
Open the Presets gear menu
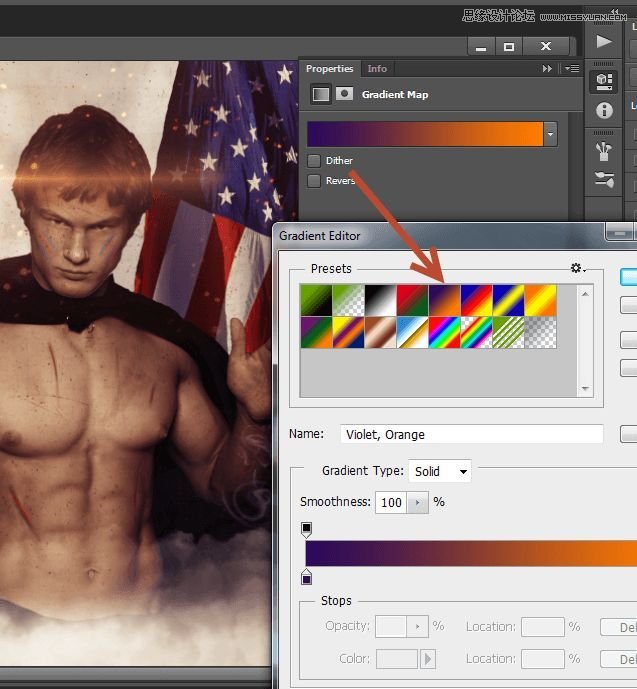coord(577,268)
